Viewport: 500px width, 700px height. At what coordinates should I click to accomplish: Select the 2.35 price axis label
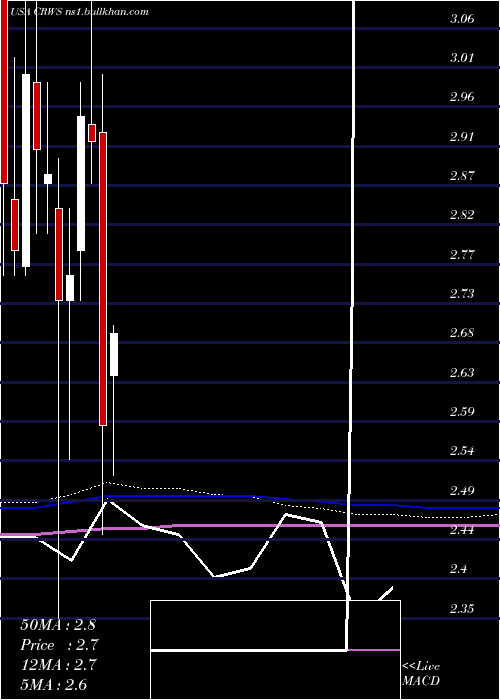462,608
